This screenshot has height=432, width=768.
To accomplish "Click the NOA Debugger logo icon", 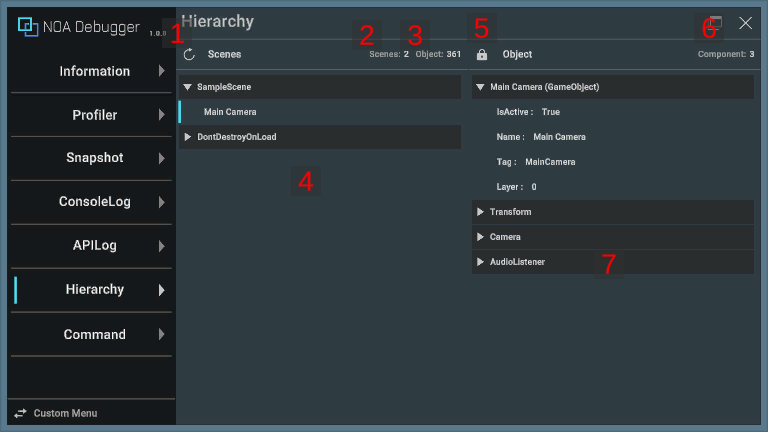I will pos(28,26).
